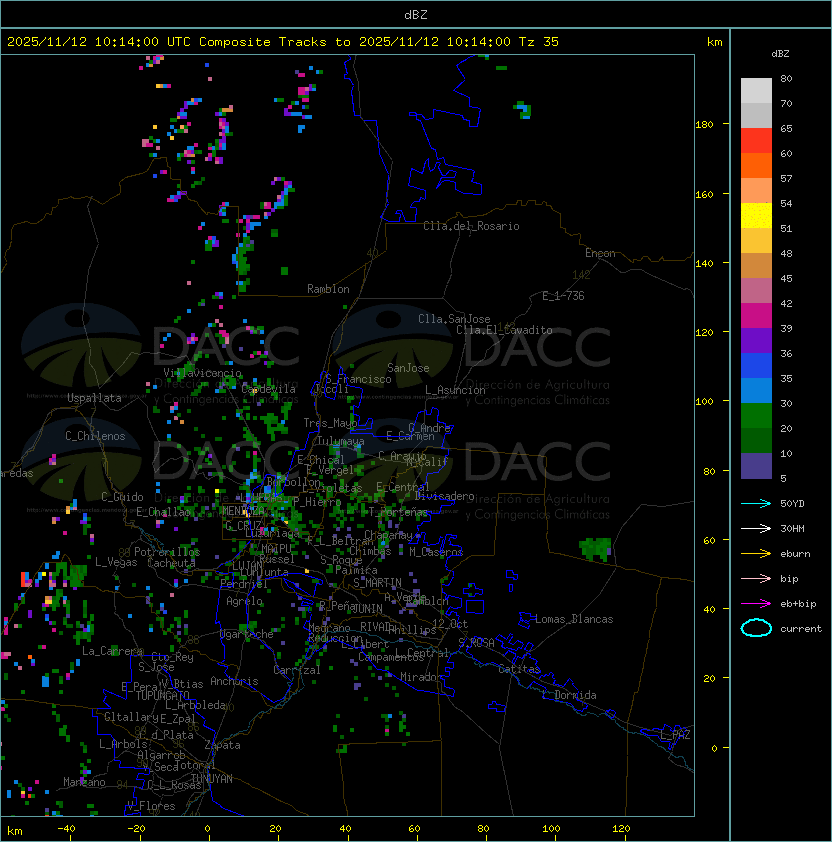832x842 pixels.
Task: Click the 'Agrelo' map label
Action: [x=244, y=601]
